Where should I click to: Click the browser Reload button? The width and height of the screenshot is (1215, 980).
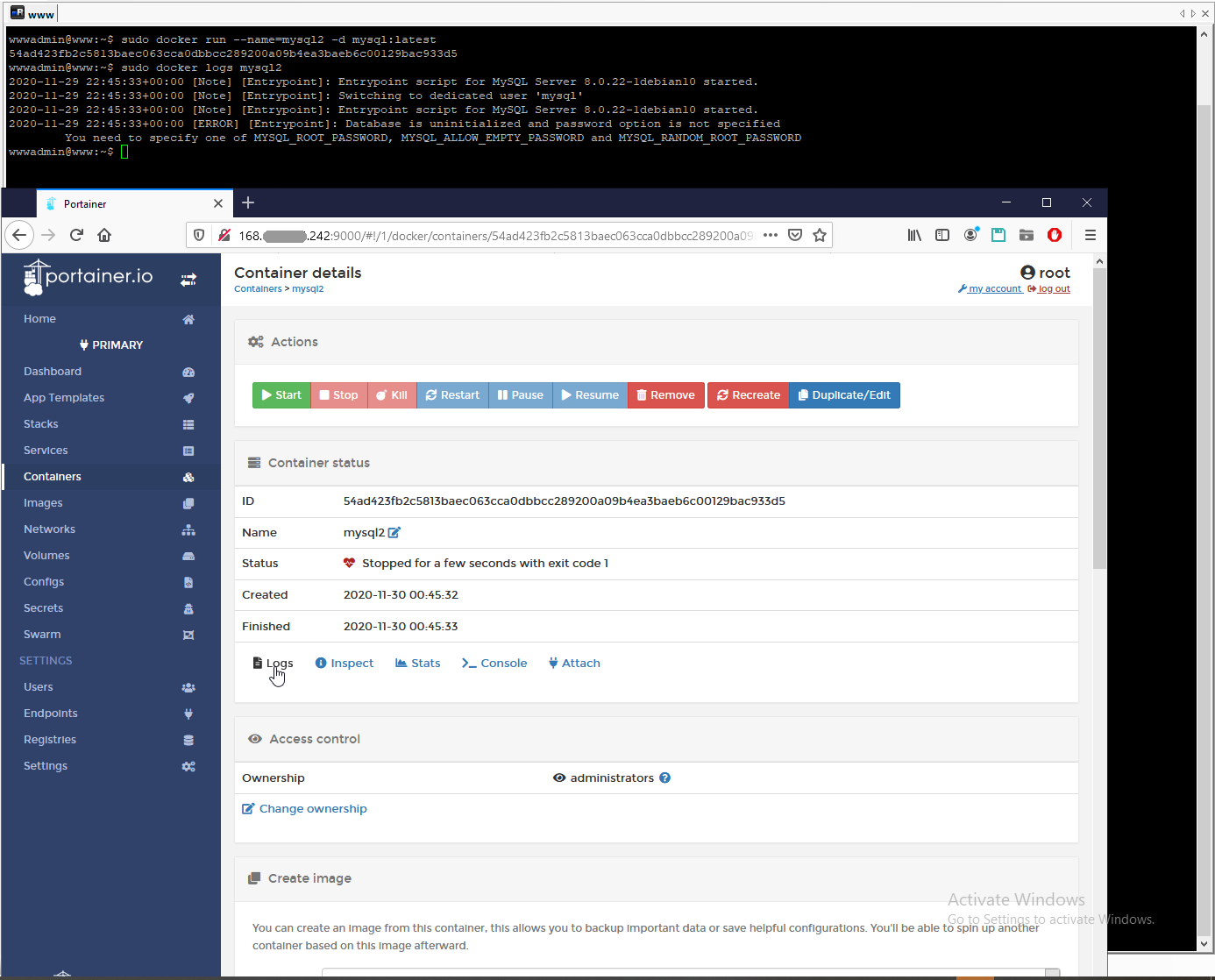[x=76, y=235]
